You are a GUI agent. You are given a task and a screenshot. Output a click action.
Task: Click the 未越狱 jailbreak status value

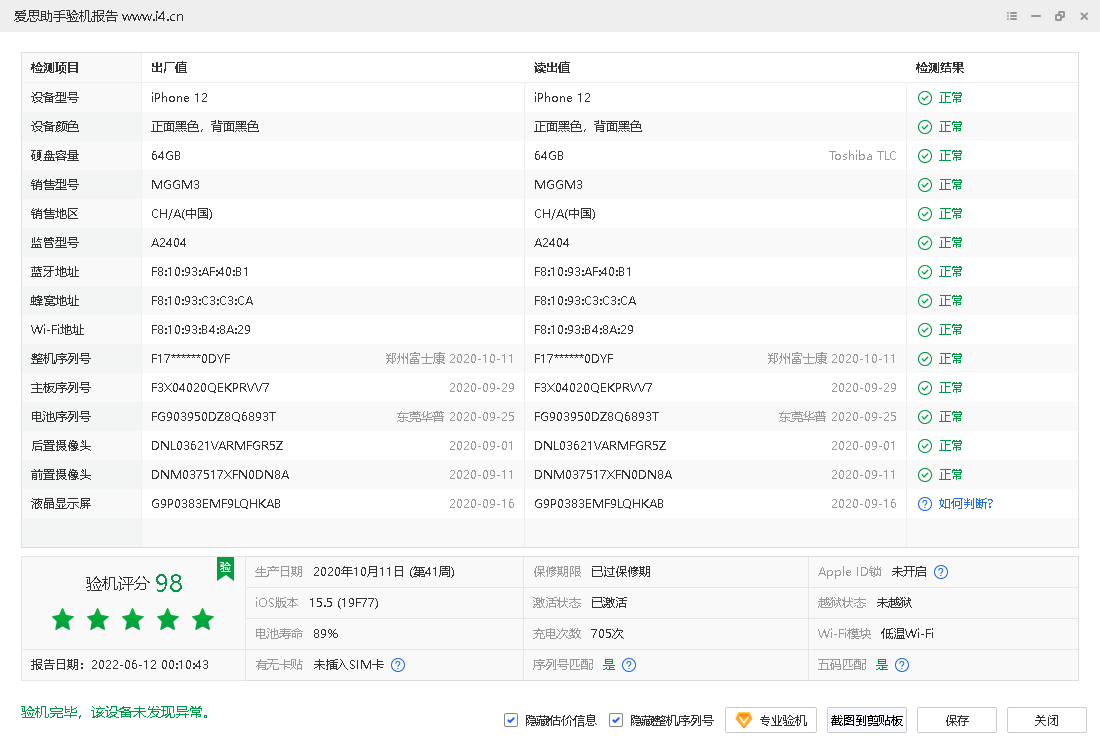pos(894,603)
